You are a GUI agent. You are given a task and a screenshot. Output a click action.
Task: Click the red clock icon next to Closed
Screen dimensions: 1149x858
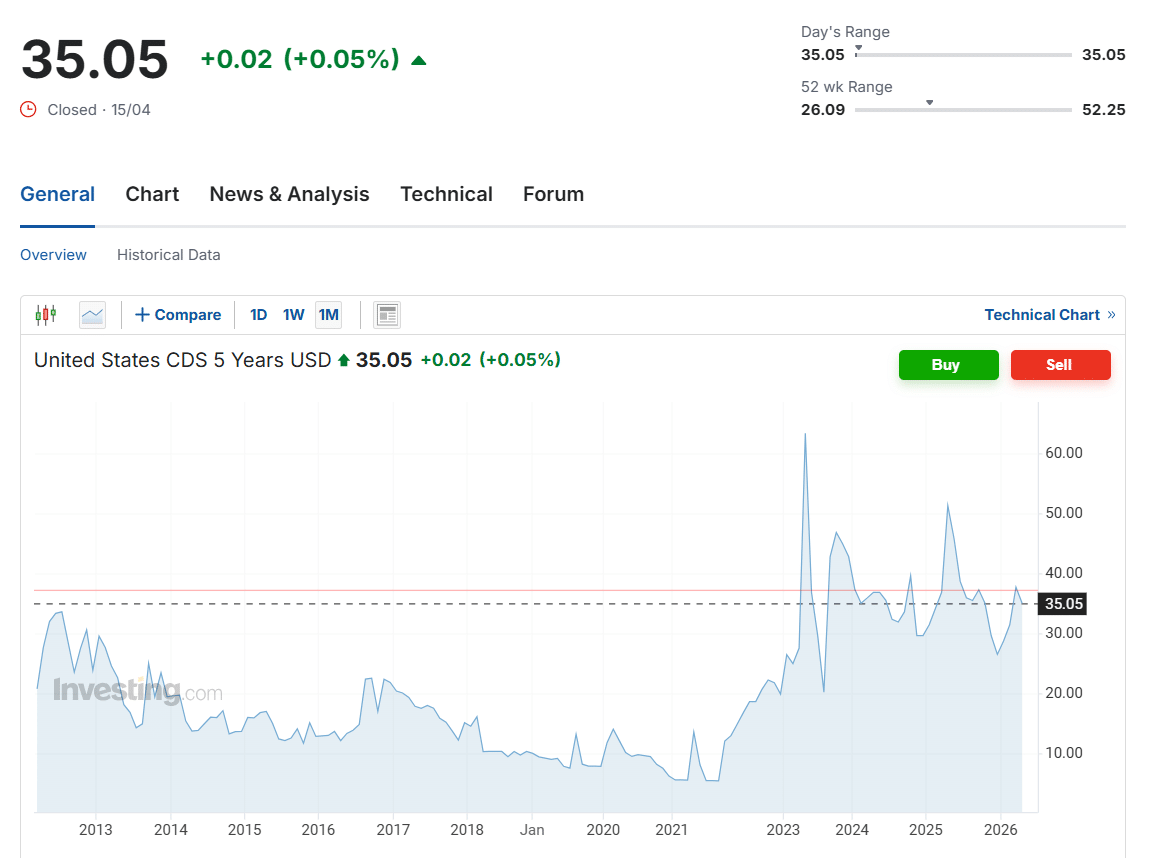tap(29, 110)
